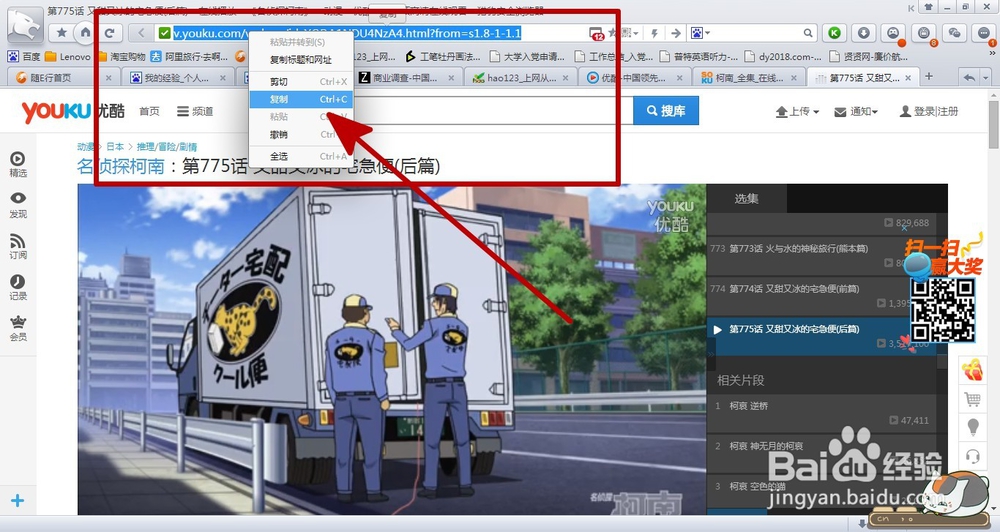This screenshot has width=1000, height=532.
Task: Open the downloads arrow button
Action: coord(864,33)
